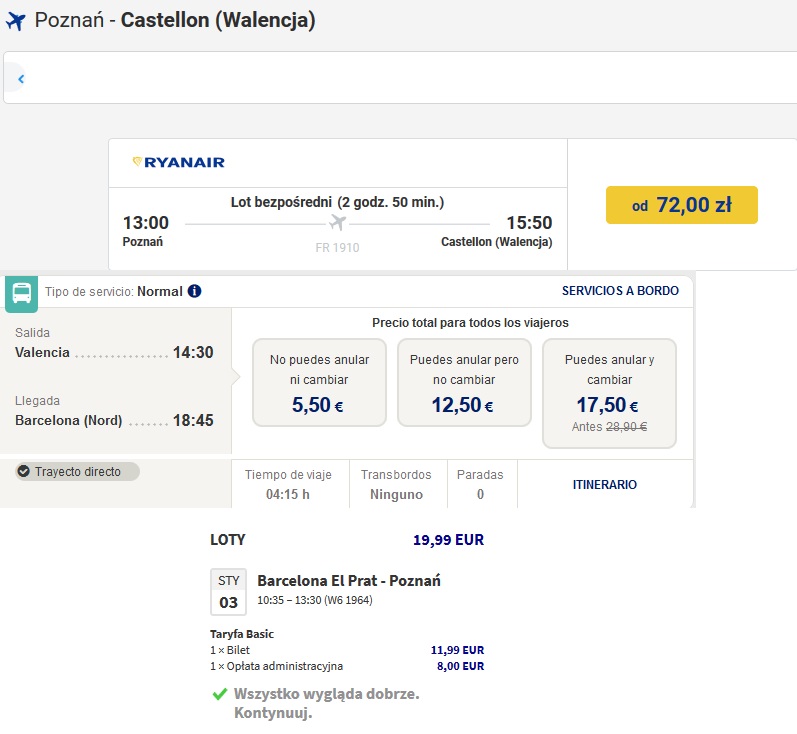Screen dimensions: 797x734
Task: Choose the 12,50 € cancelable fare
Action: [x=464, y=383]
